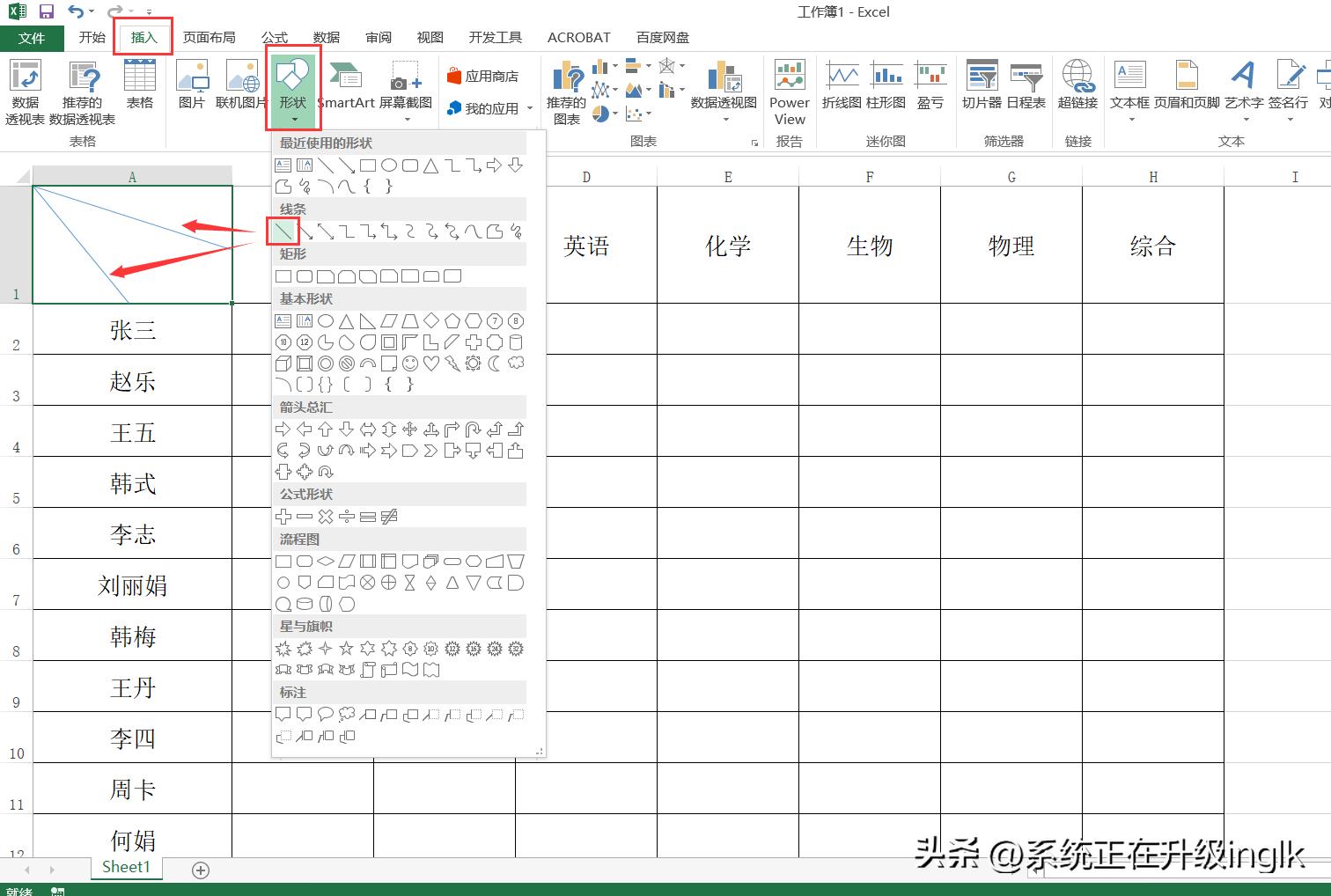Save workbook using the quick access icon
The height and width of the screenshot is (896, 1331).
pyautogui.click(x=47, y=11)
